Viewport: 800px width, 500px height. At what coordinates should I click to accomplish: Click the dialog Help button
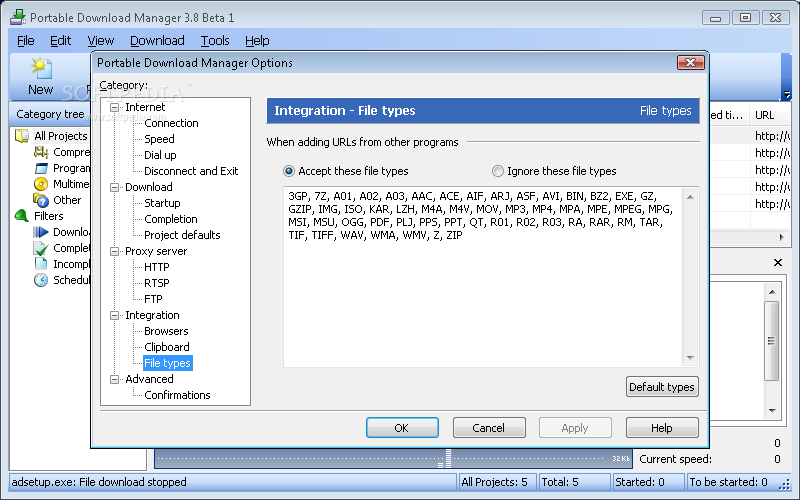tap(662, 428)
